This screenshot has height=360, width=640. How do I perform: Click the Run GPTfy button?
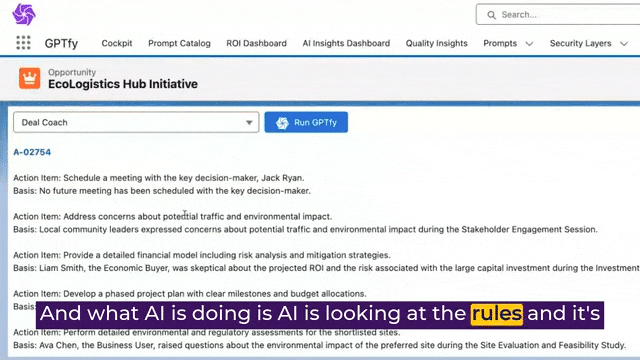[306, 122]
